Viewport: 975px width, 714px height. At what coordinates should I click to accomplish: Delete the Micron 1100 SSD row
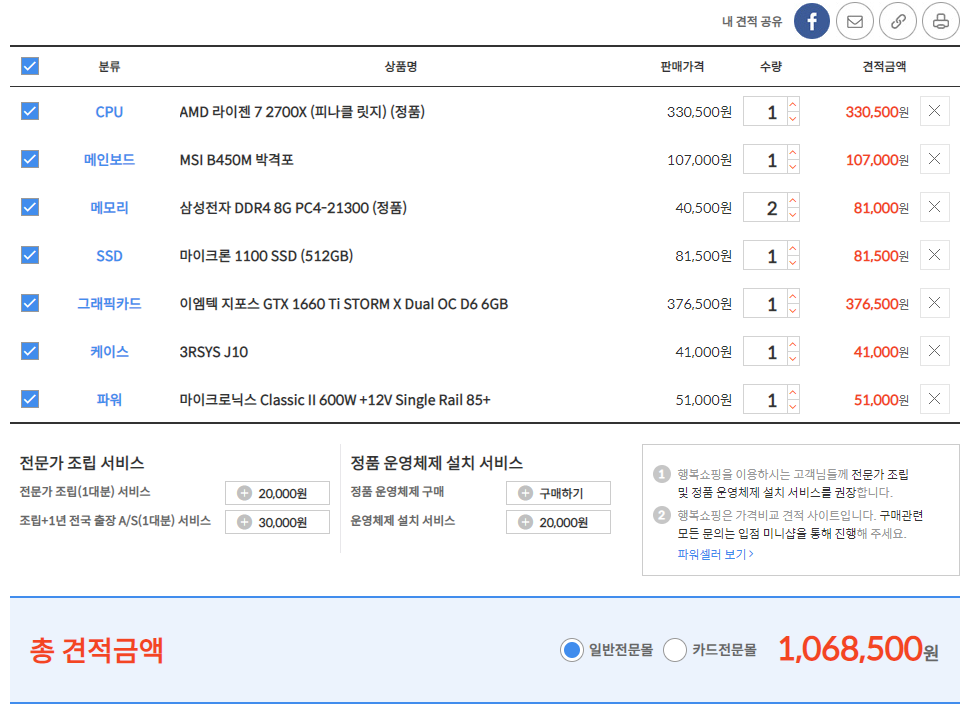click(x=934, y=255)
